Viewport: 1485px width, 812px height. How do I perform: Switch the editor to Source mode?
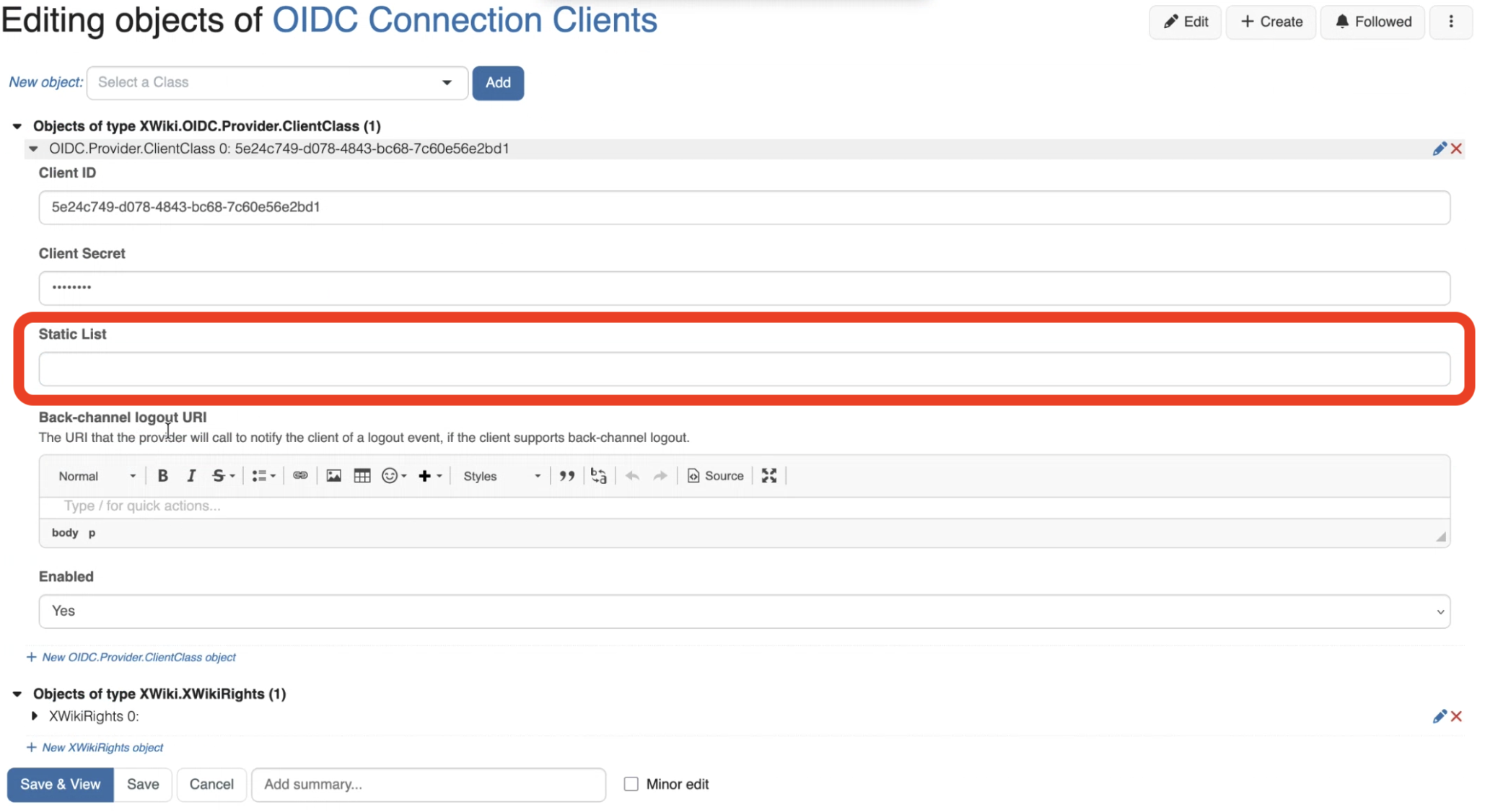[715, 476]
